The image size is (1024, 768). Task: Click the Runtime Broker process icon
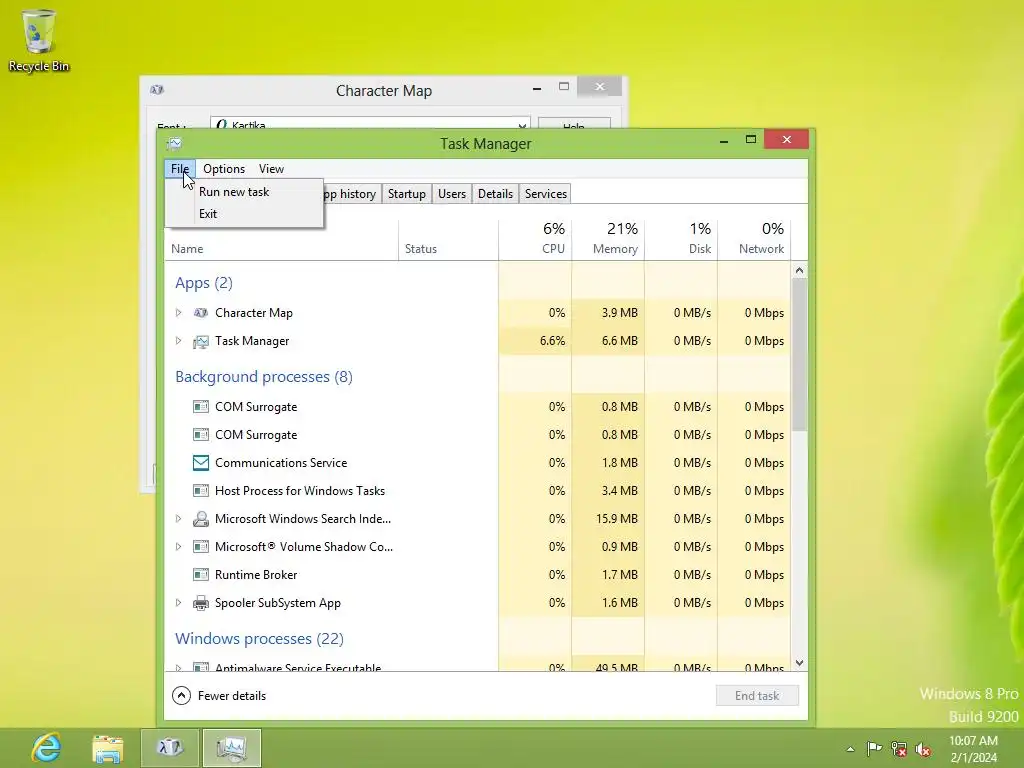pyautogui.click(x=200, y=575)
